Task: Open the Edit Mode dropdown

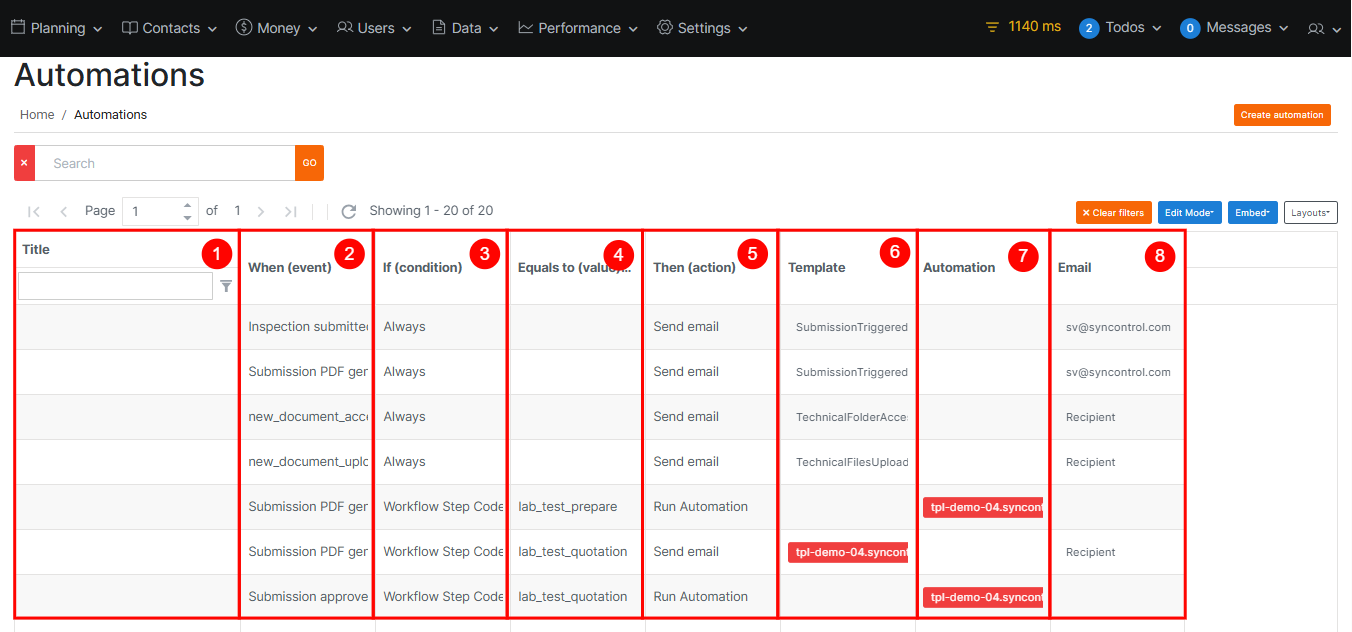Action: (1189, 213)
